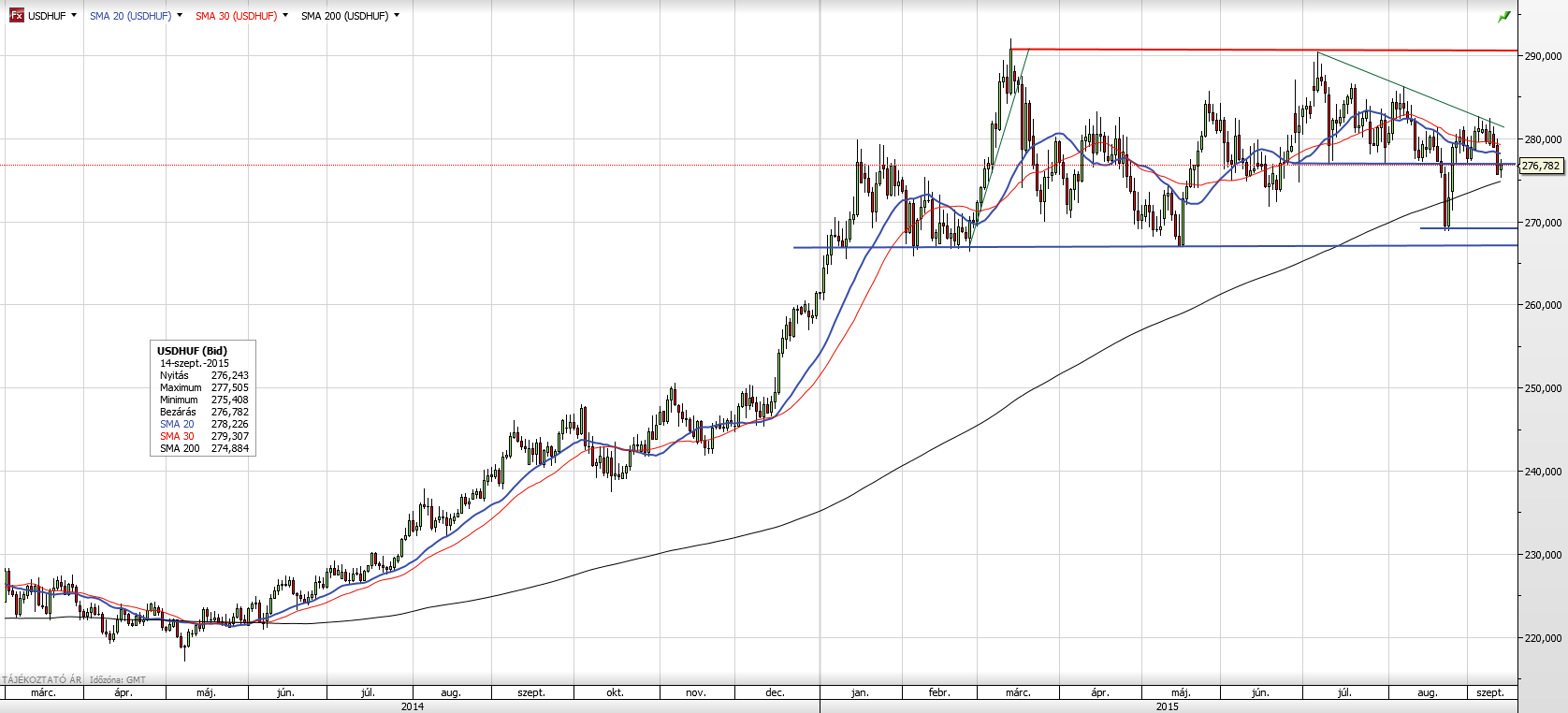Click the 240,000 price axis label
This screenshot has height=713, width=1568.
pyautogui.click(x=1543, y=472)
